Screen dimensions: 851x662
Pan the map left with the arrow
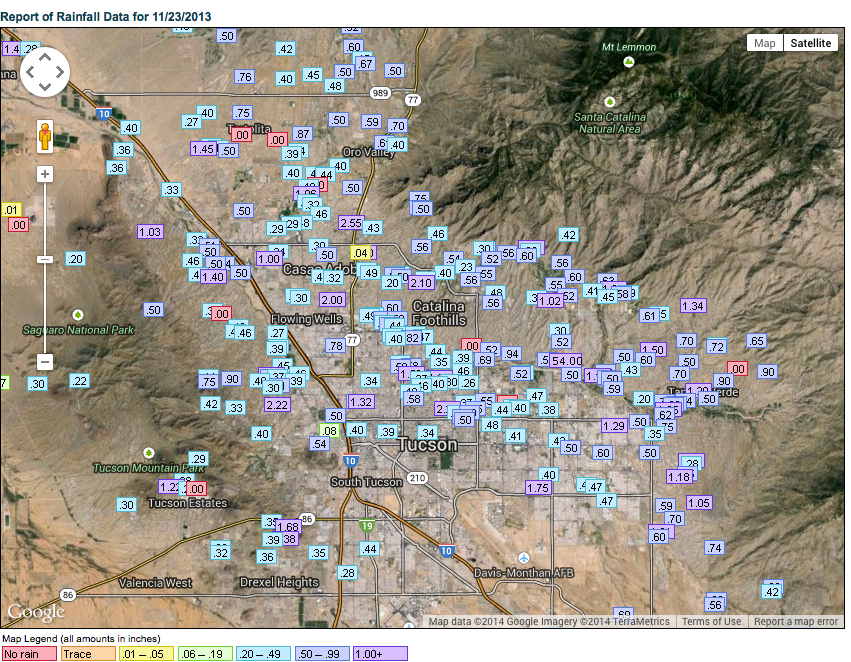coord(30,72)
